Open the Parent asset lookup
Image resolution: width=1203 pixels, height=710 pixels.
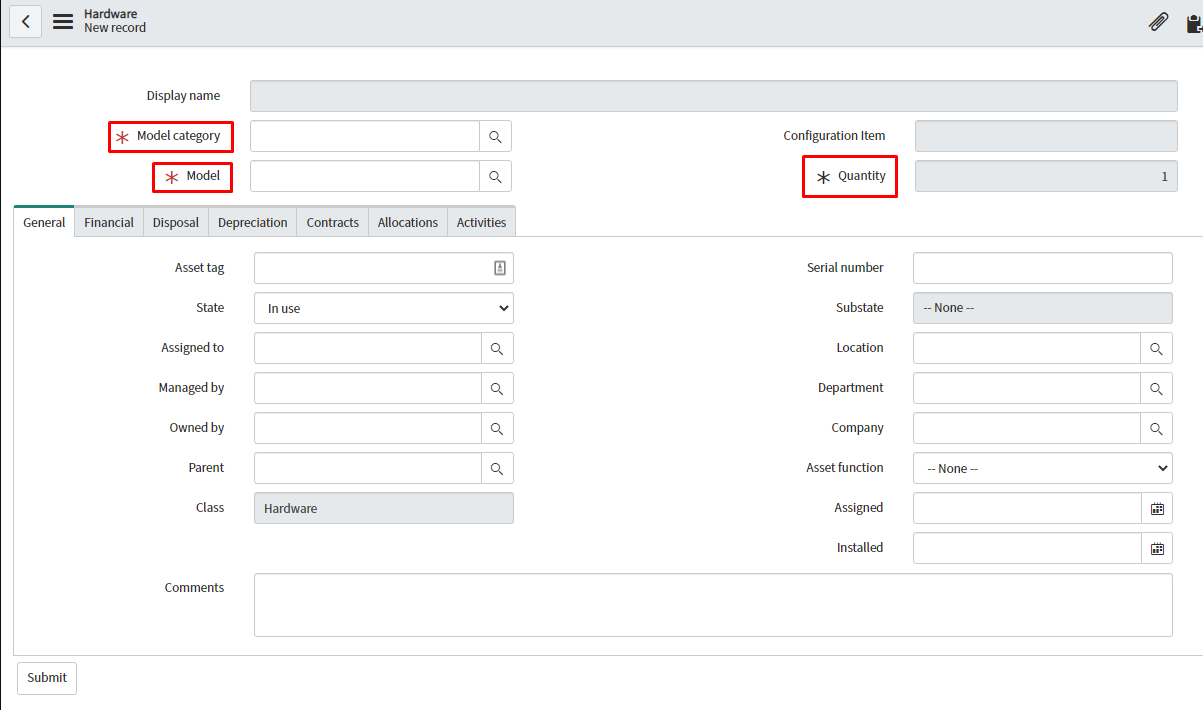tap(496, 468)
